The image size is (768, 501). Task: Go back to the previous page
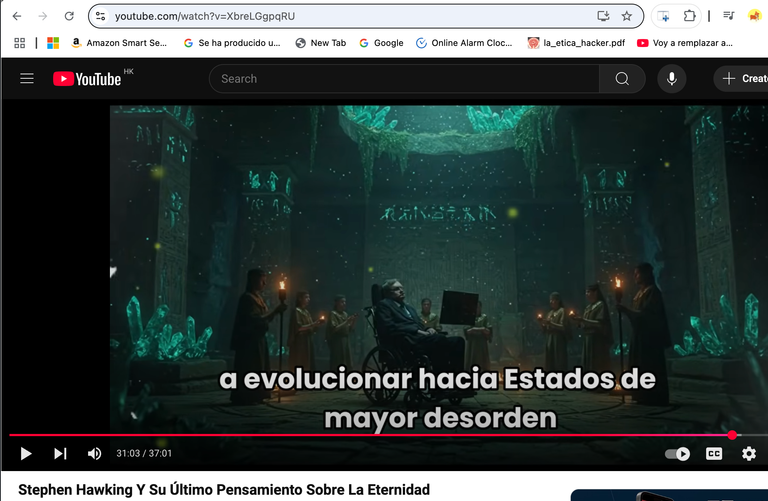(17, 16)
